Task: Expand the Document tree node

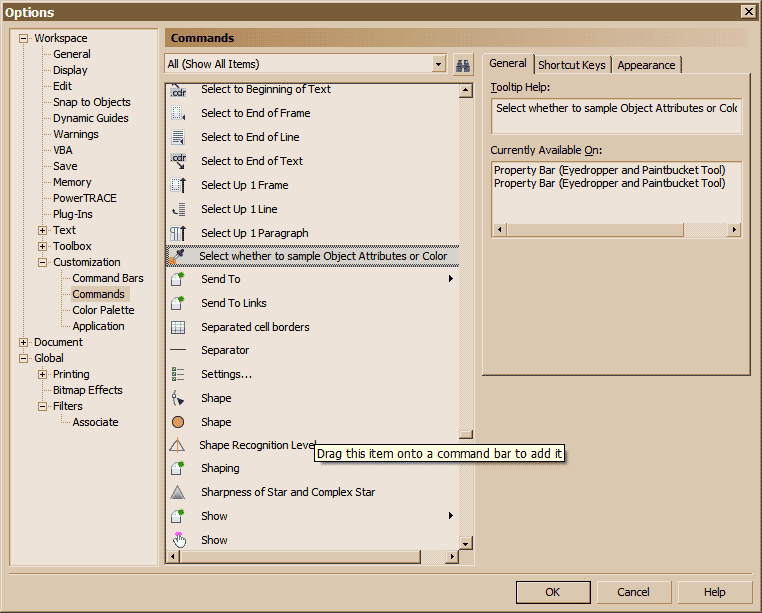Action: point(23,342)
